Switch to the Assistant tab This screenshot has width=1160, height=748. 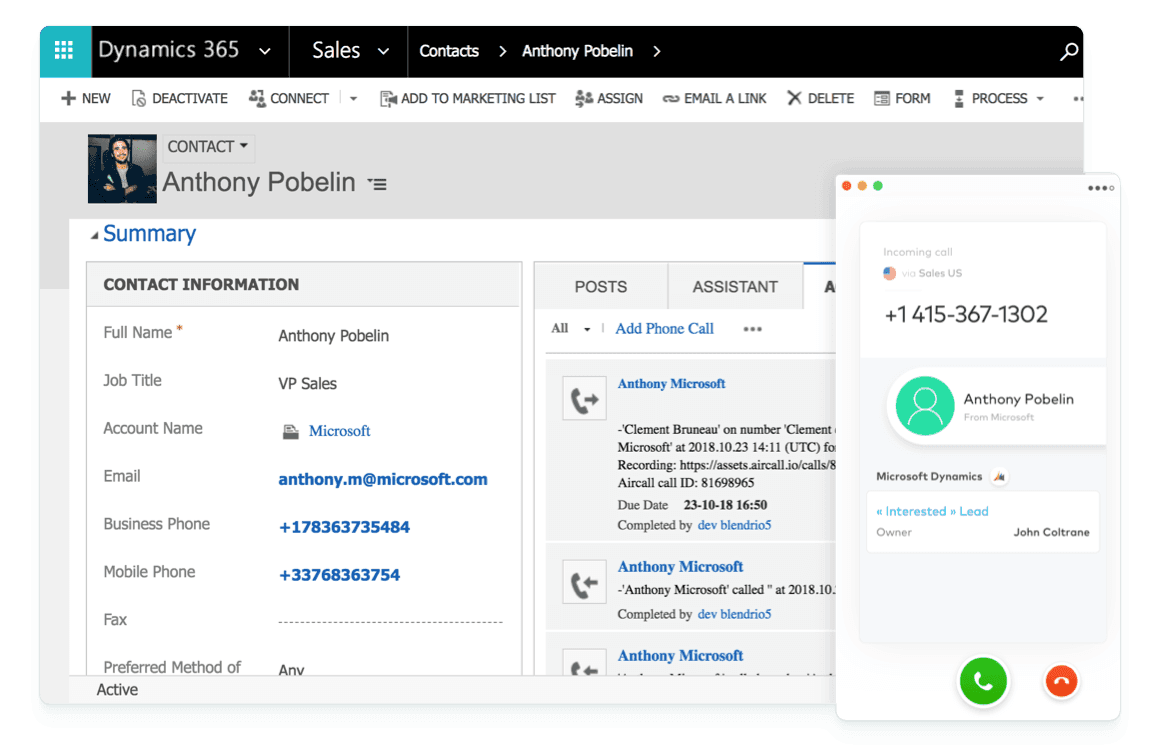[x=734, y=287]
